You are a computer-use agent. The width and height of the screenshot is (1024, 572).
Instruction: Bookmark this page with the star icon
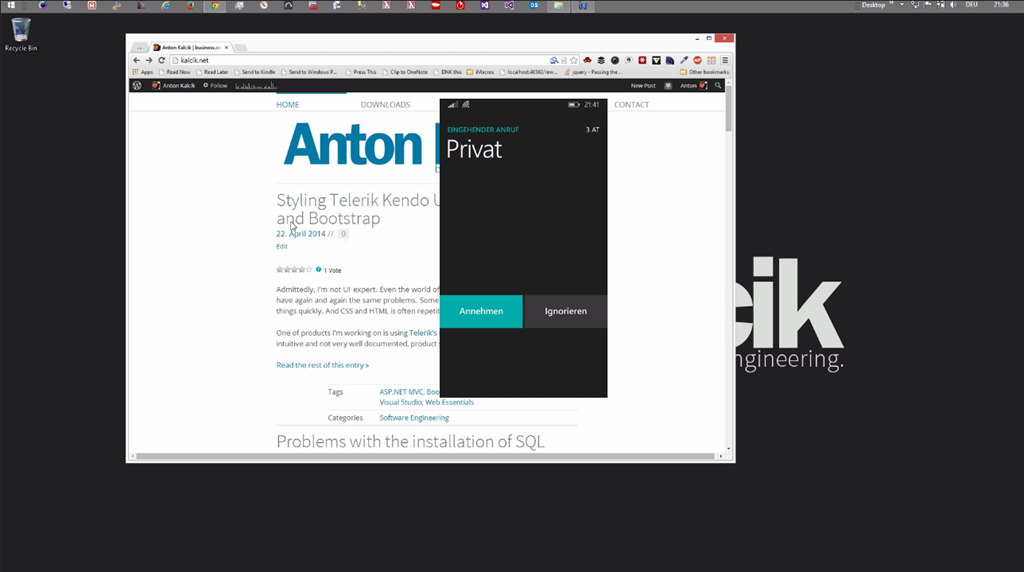(x=570, y=60)
